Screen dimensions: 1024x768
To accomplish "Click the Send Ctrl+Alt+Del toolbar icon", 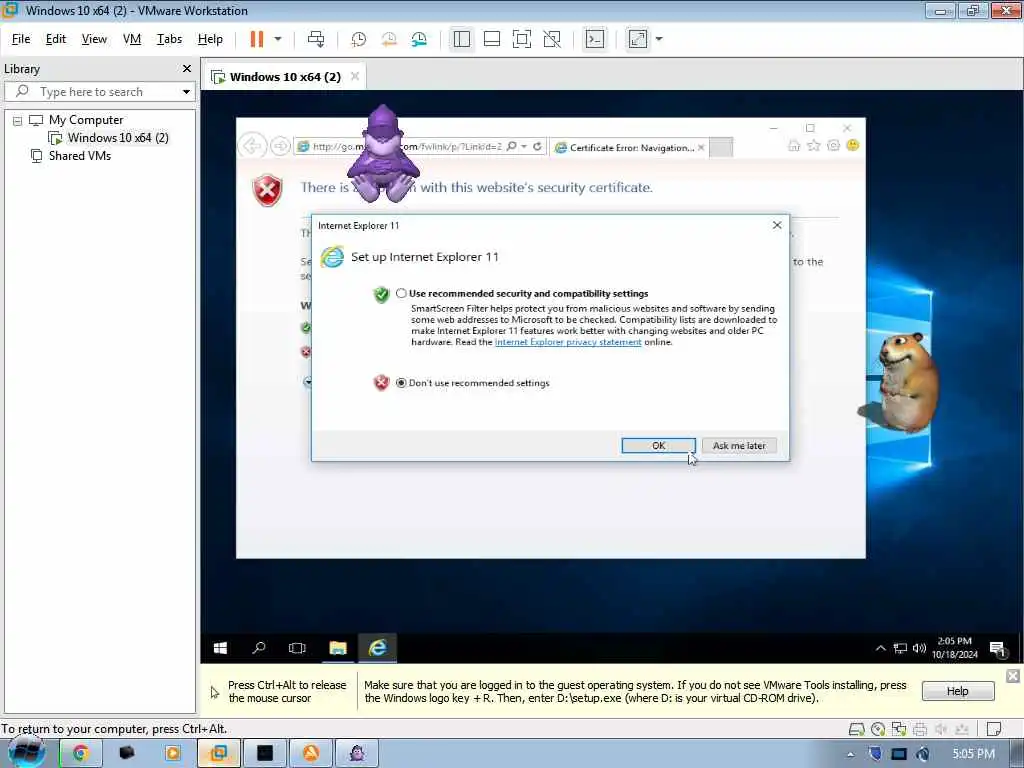I will point(316,39).
